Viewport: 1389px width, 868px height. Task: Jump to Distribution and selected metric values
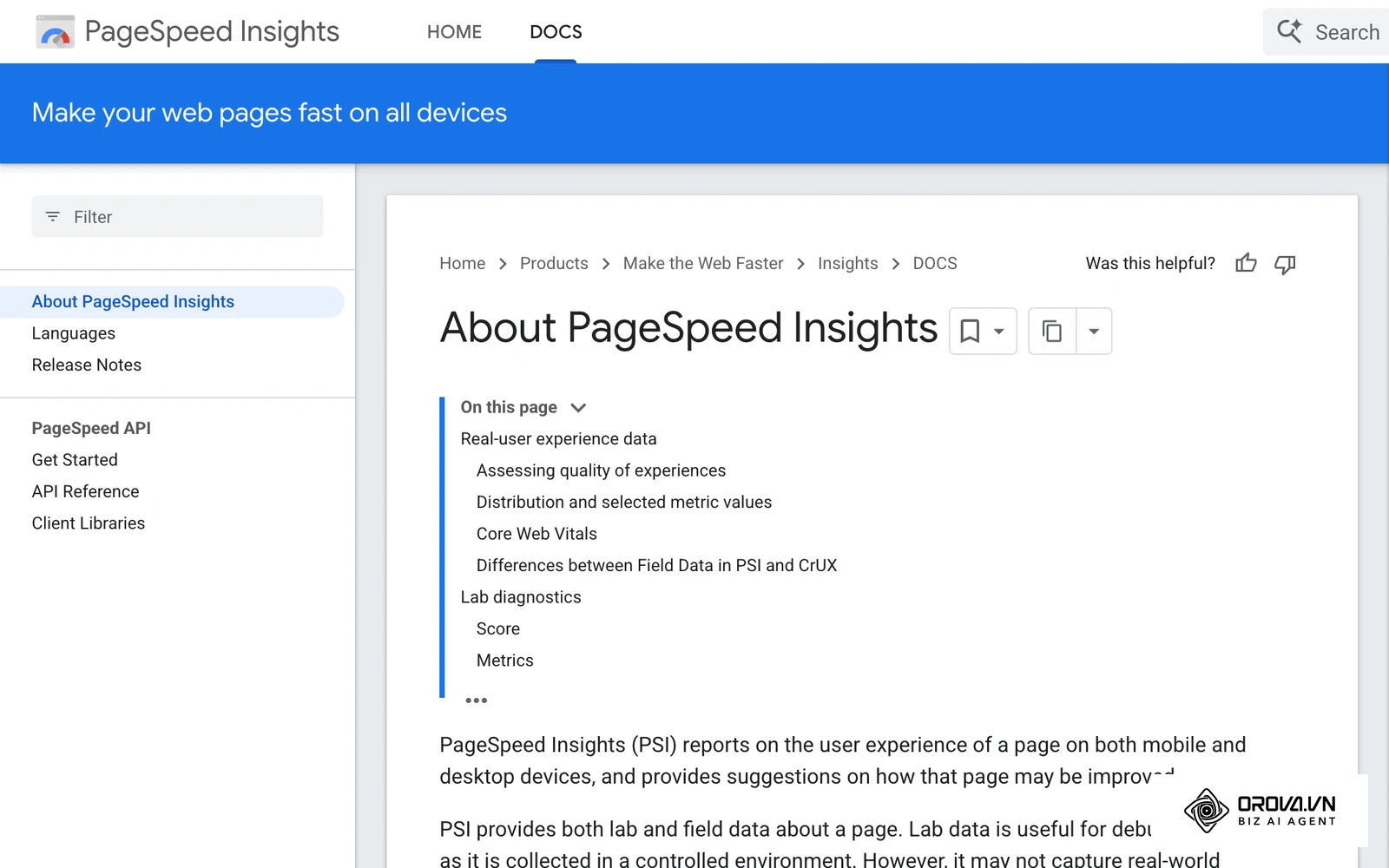click(x=623, y=502)
